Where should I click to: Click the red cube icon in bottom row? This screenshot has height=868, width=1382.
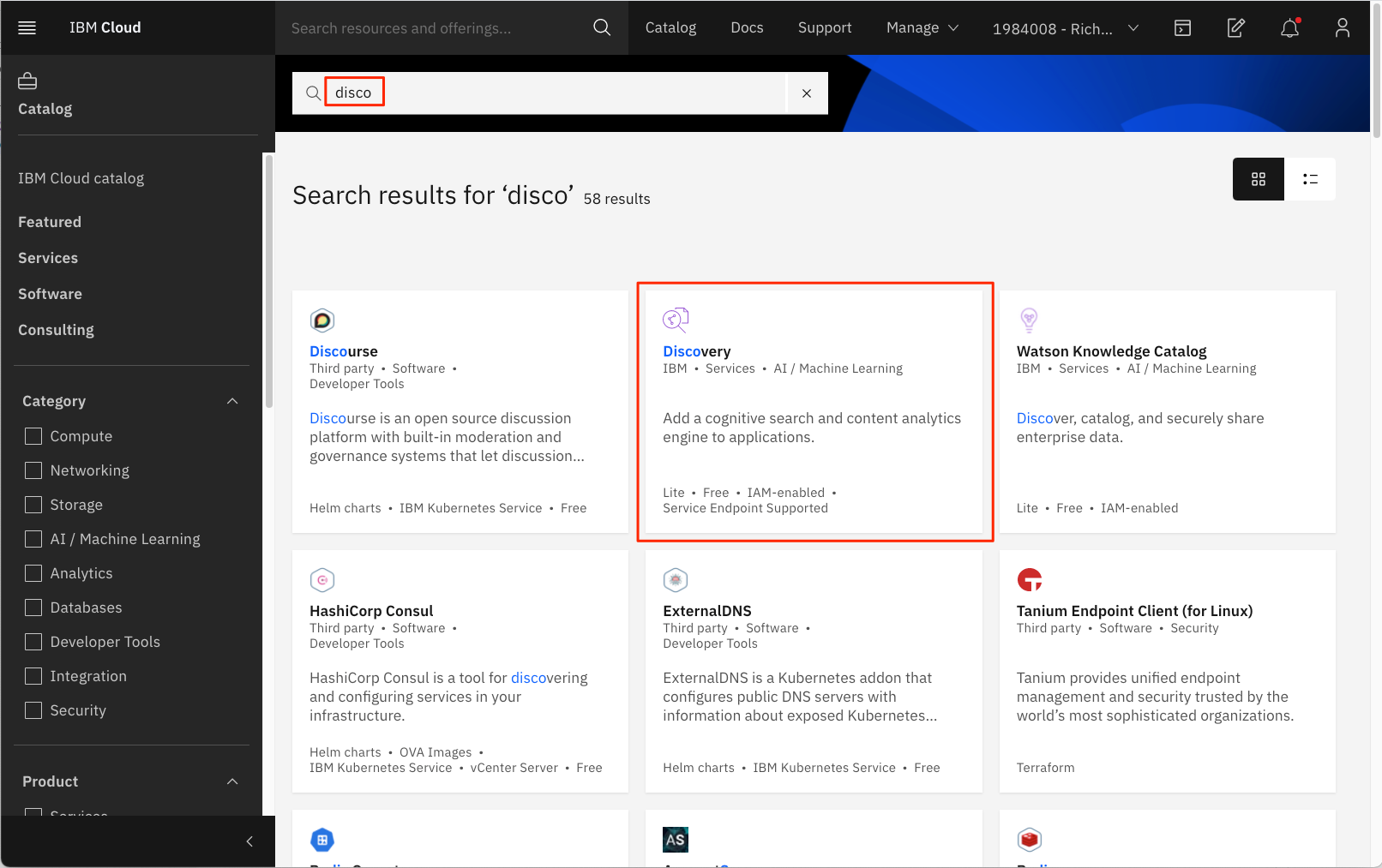pos(1030,840)
